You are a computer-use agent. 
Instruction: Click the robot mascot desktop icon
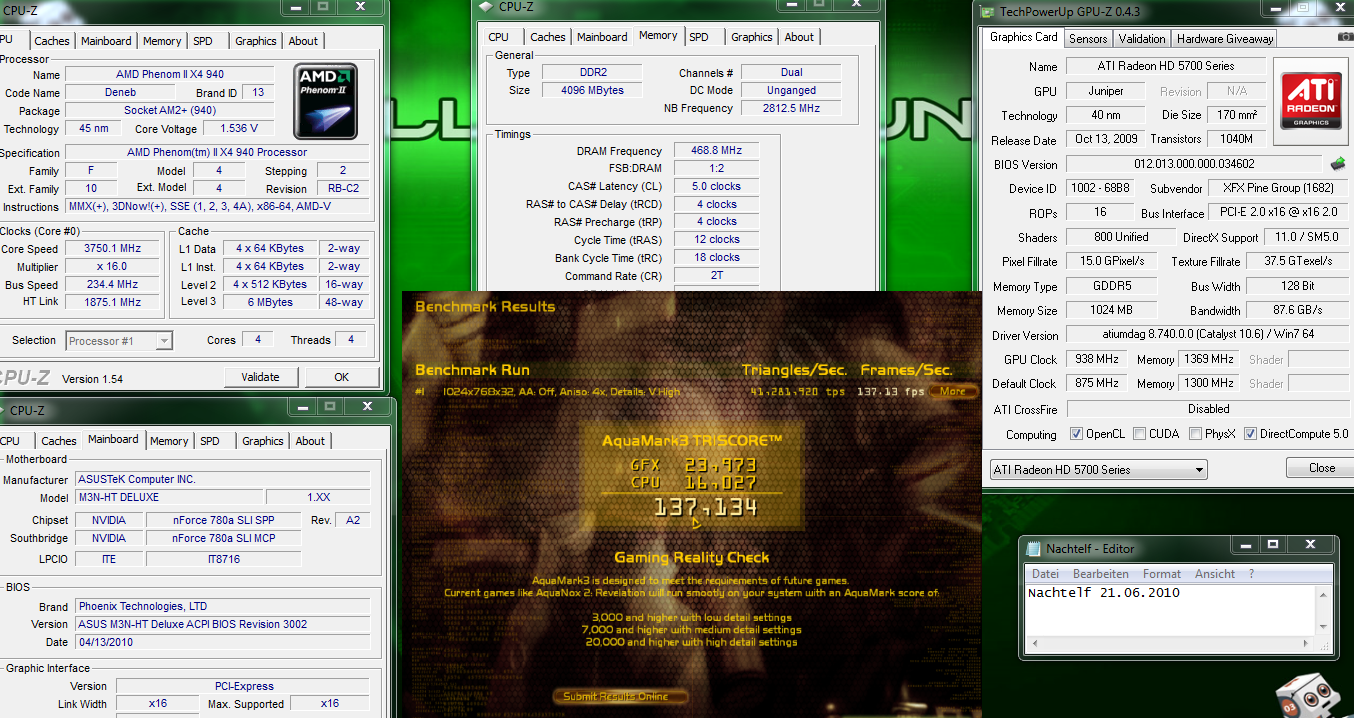pyautogui.click(x=1307, y=694)
